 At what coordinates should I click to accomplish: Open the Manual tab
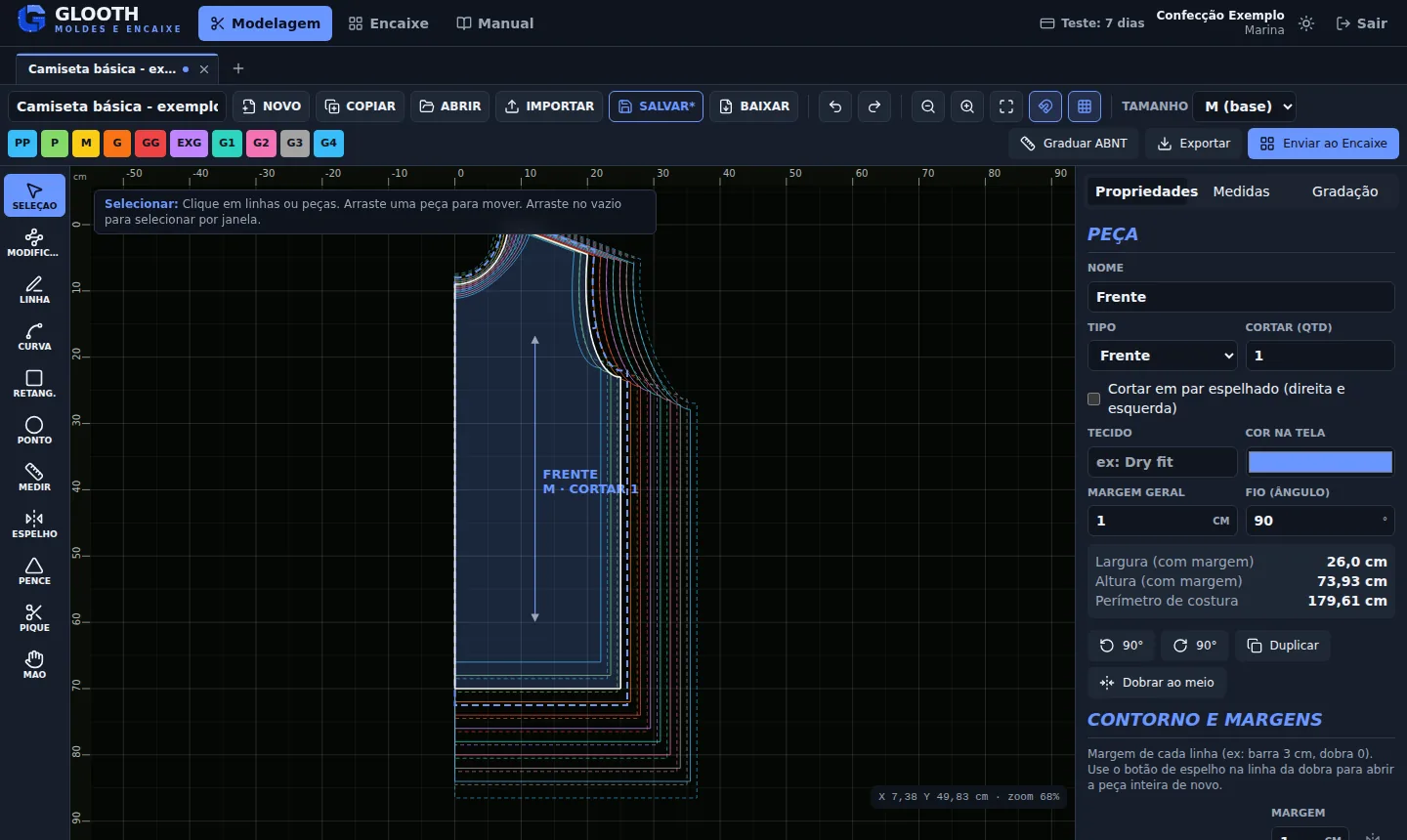tap(495, 23)
